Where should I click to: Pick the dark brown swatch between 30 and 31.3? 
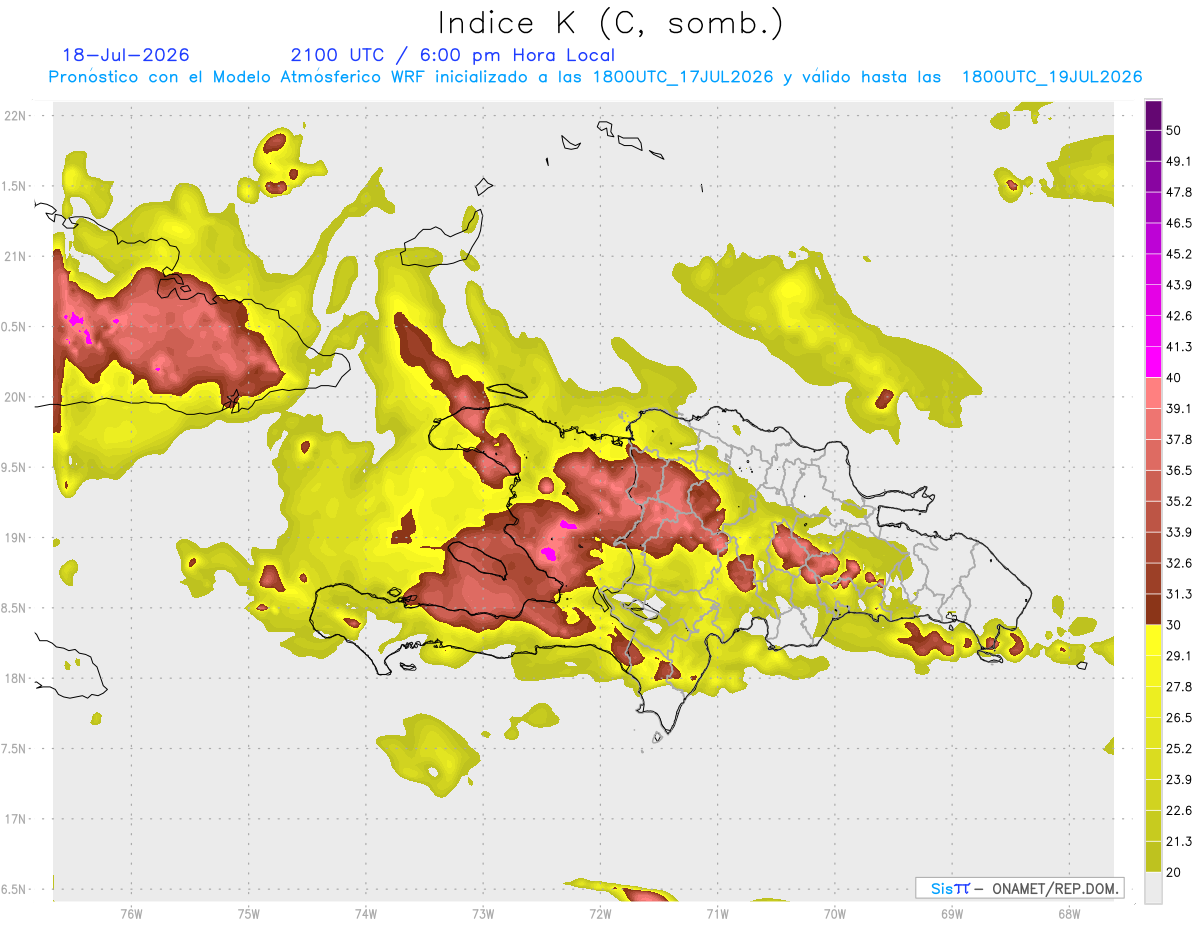1153,609
